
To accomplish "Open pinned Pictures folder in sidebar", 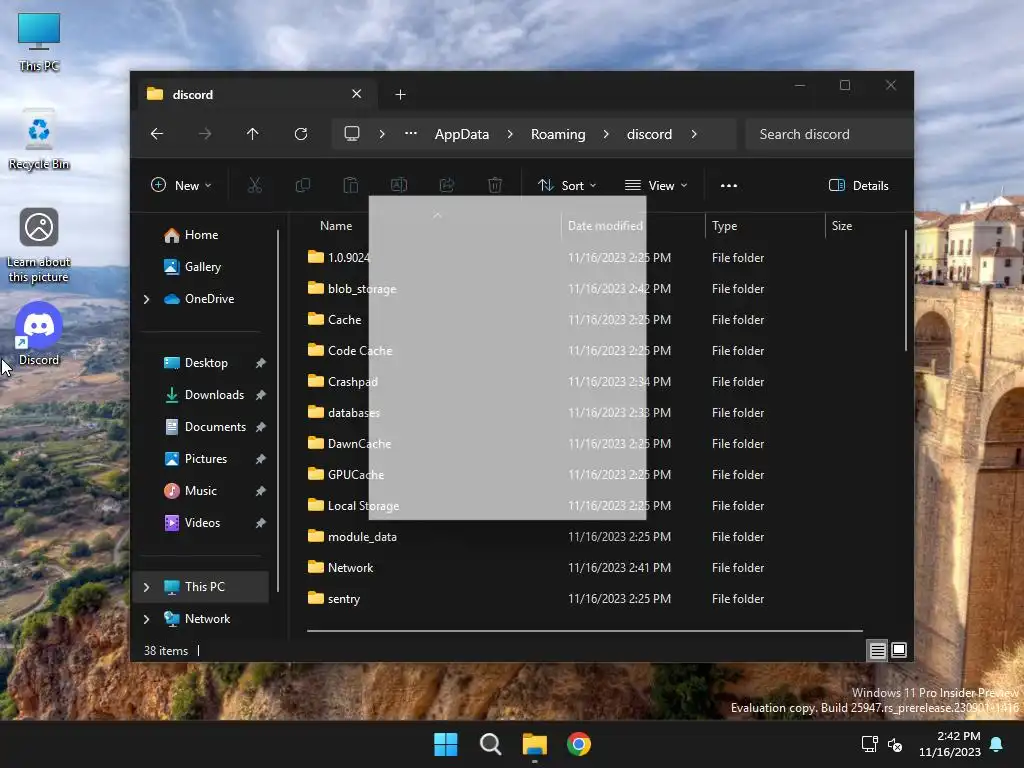I will (x=206, y=459).
